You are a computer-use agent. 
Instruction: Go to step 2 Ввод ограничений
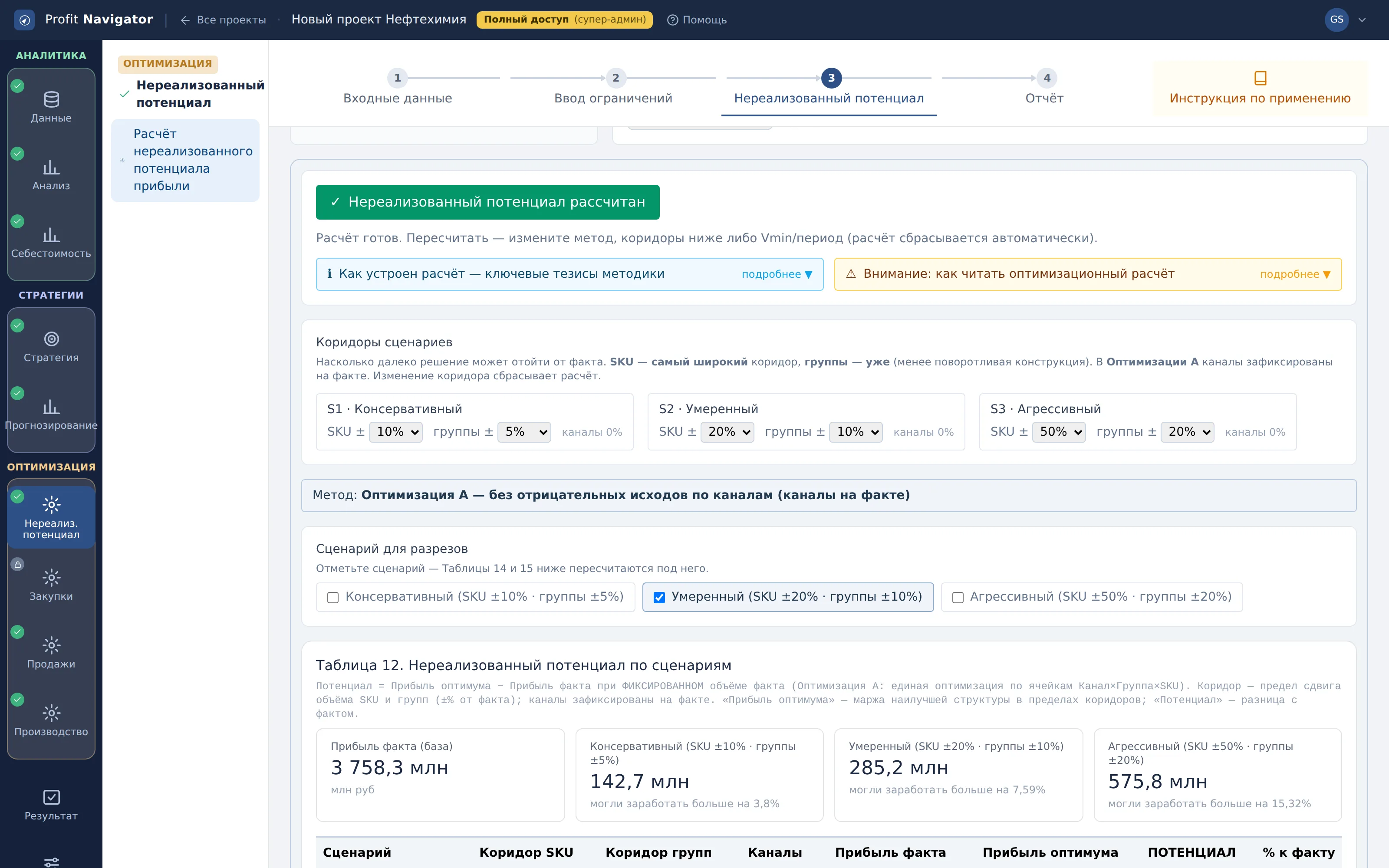pos(613,89)
